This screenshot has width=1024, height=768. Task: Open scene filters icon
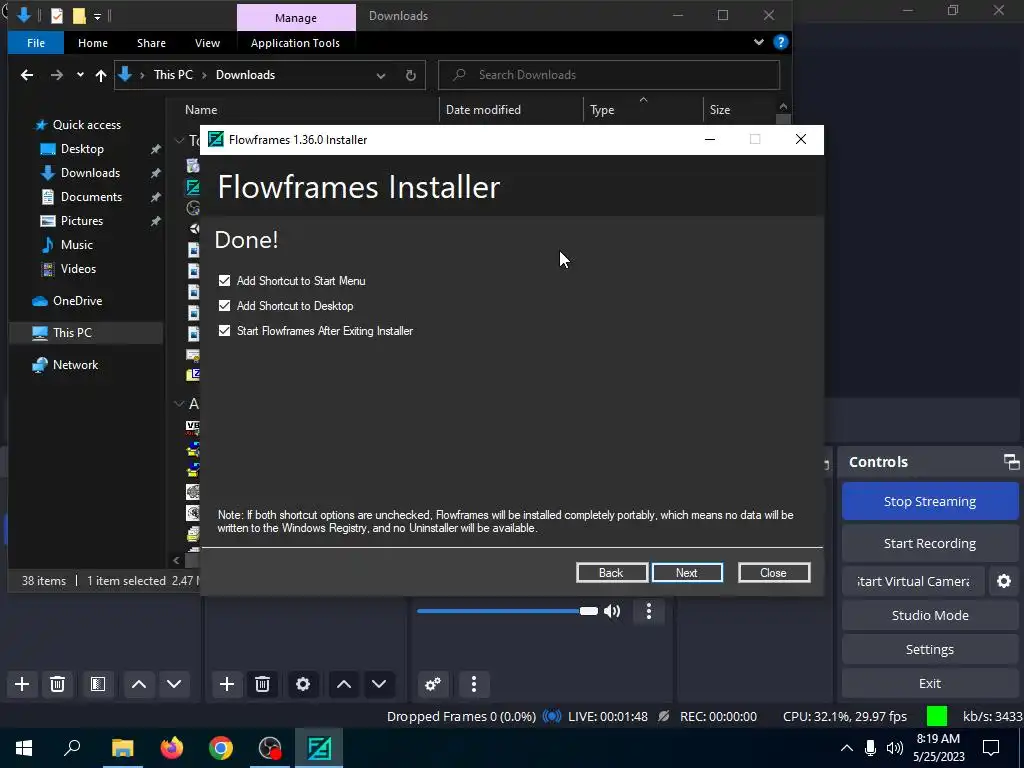coord(98,684)
